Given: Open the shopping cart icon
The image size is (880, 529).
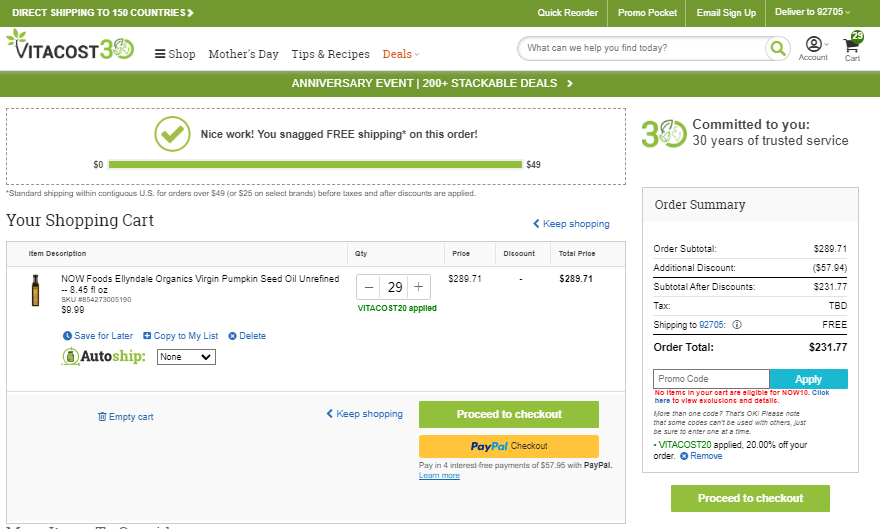Looking at the screenshot, I should tap(852, 48).
